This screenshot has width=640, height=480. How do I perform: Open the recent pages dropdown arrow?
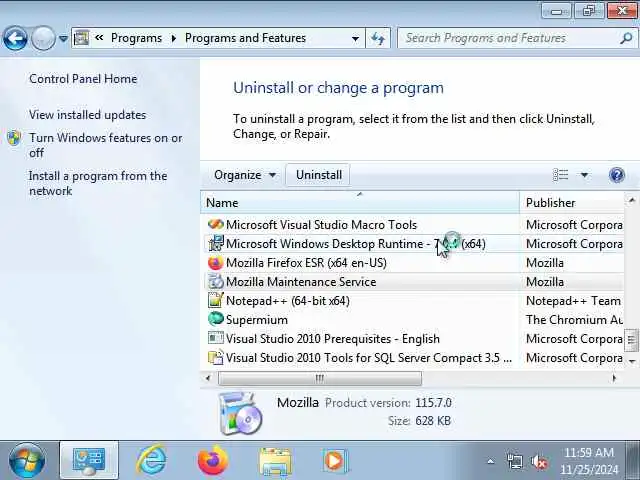(63, 39)
